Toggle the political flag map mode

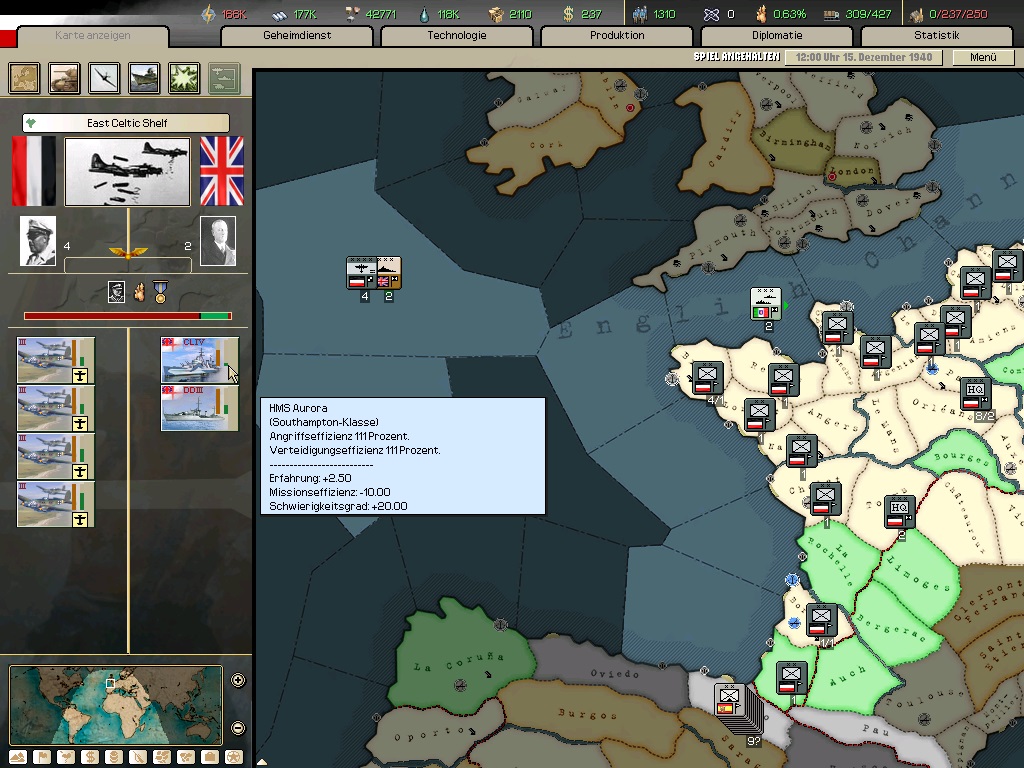pos(42,757)
